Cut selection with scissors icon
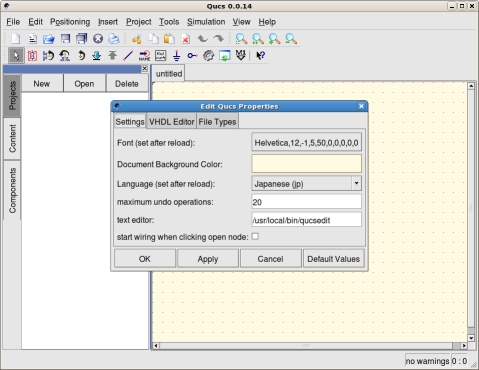The width and height of the screenshot is (479, 370). click(137, 39)
